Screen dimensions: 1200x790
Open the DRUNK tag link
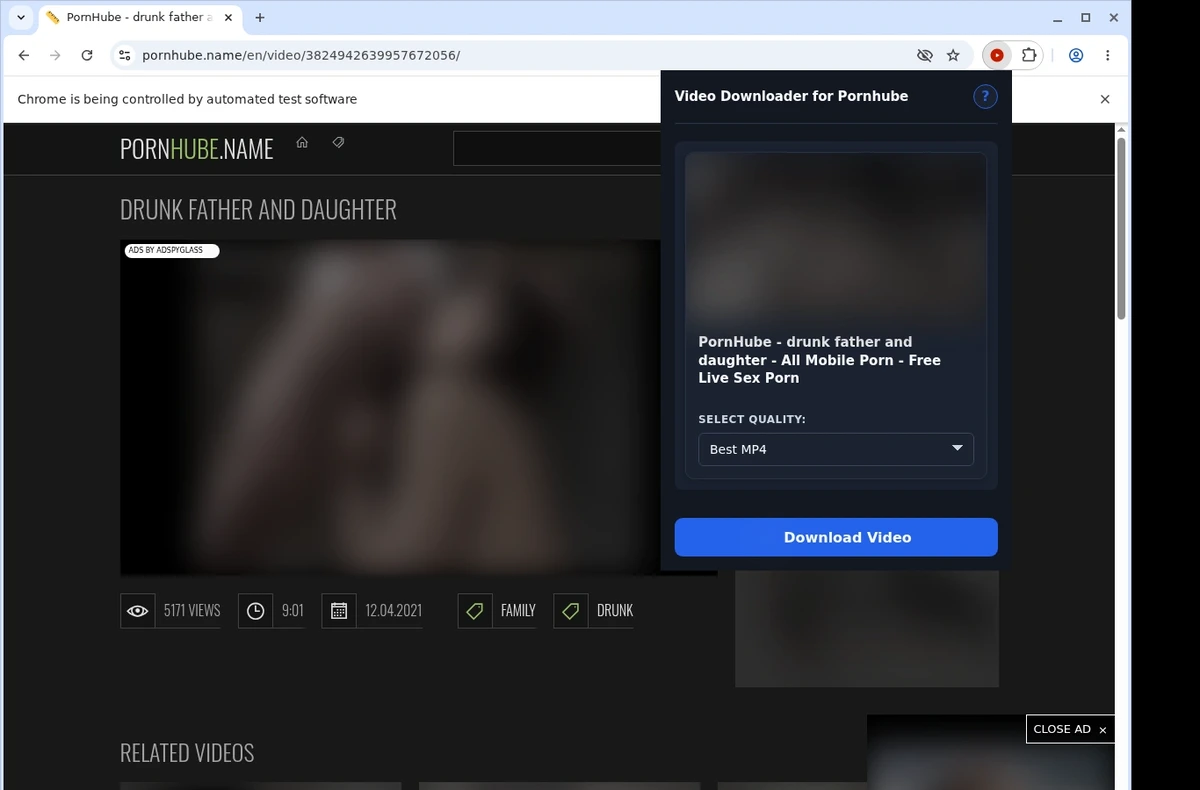click(615, 610)
